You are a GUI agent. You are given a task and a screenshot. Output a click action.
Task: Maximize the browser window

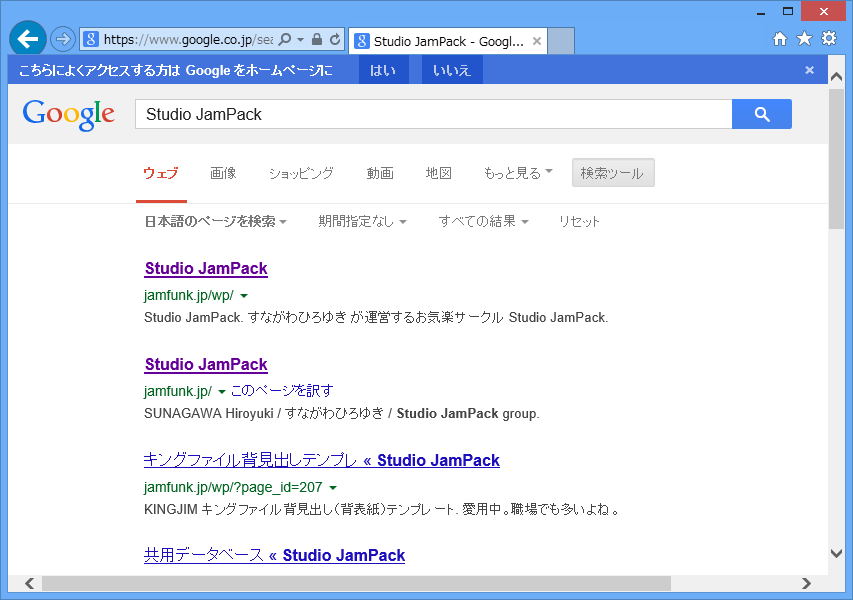(x=788, y=11)
